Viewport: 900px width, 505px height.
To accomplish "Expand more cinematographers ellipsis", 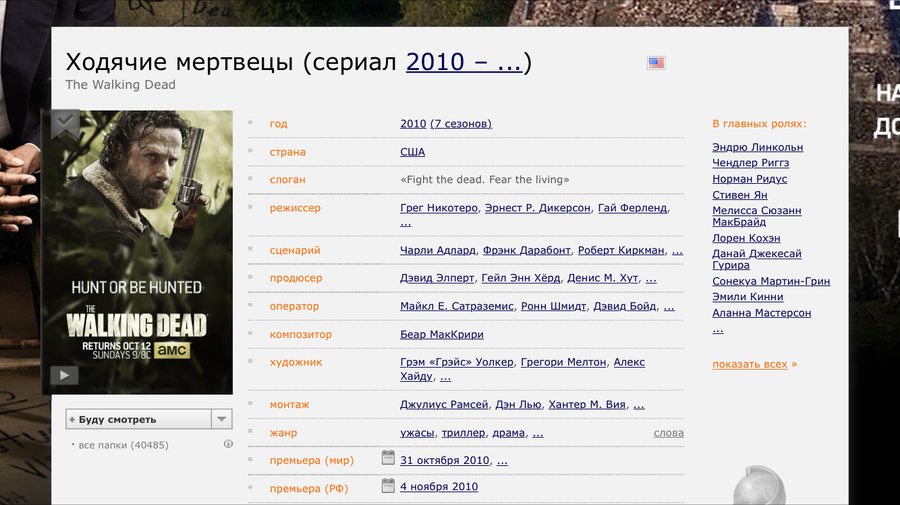I will tap(669, 307).
